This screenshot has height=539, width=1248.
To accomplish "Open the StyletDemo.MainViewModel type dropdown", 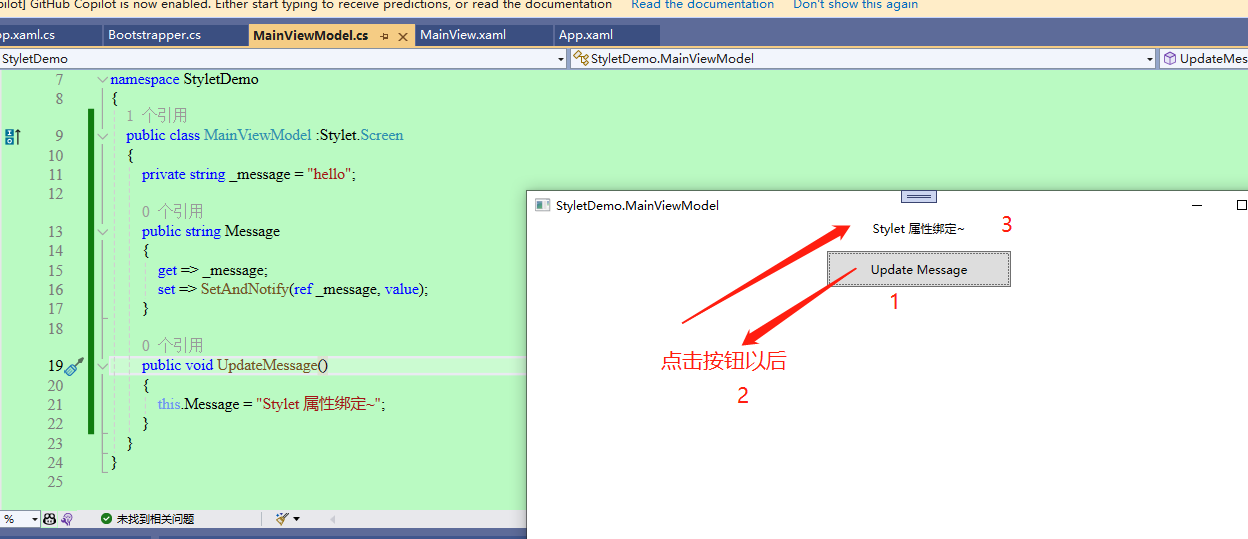I will point(1150,59).
